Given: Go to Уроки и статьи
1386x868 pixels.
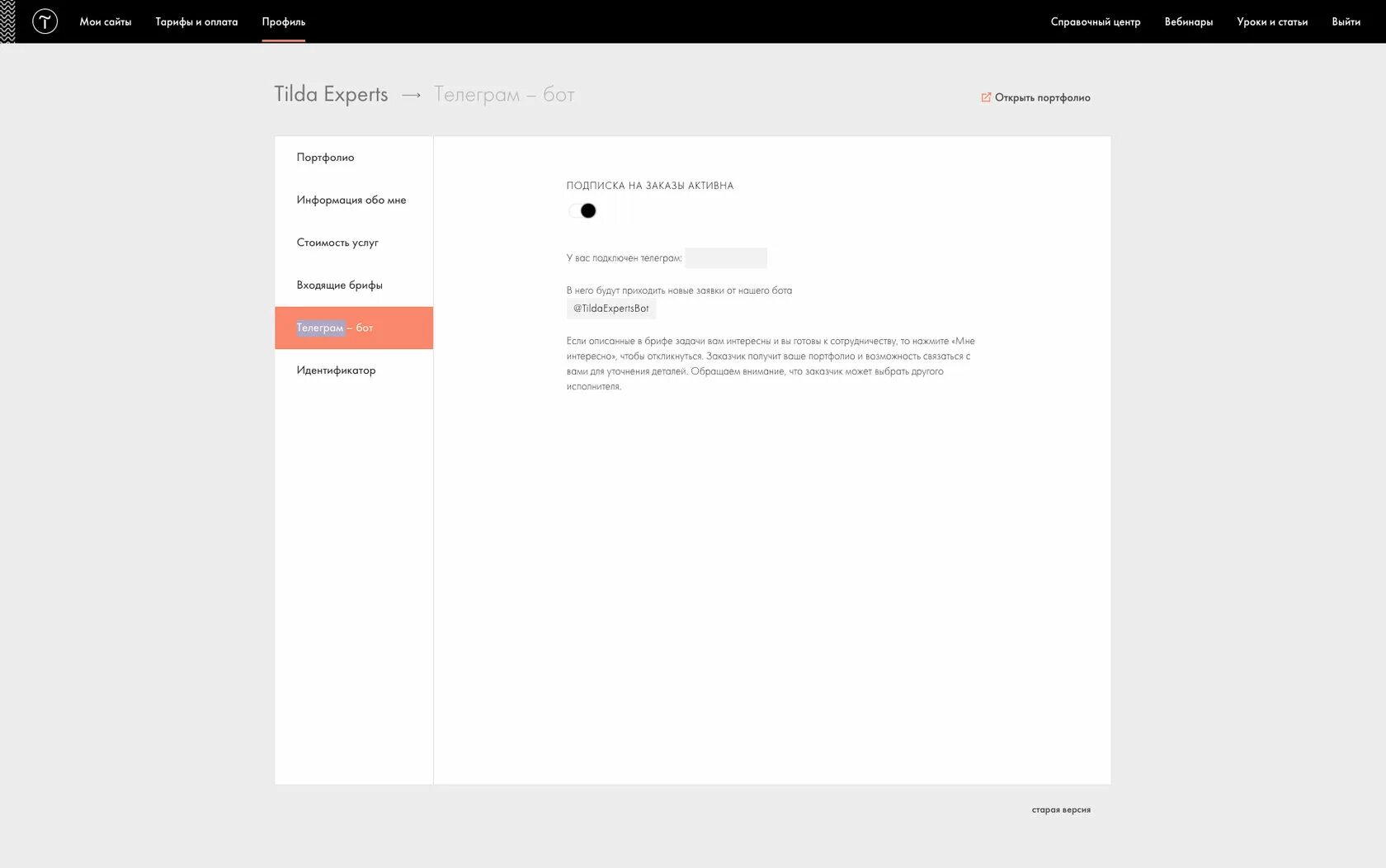Looking at the screenshot, I should click(x=1272, y=21).
